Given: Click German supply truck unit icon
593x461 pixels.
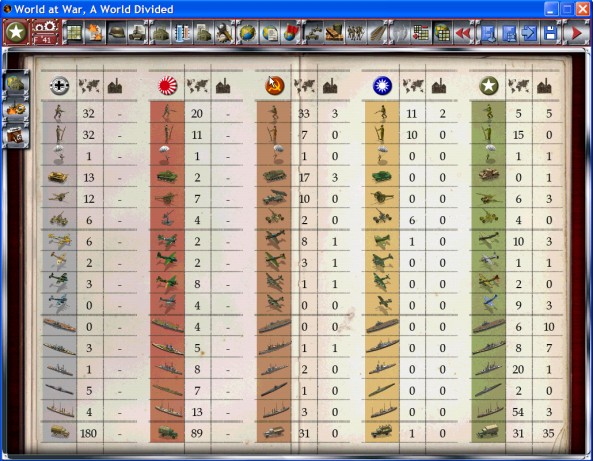Looking at the screenshot, I should tap(59, 432).
